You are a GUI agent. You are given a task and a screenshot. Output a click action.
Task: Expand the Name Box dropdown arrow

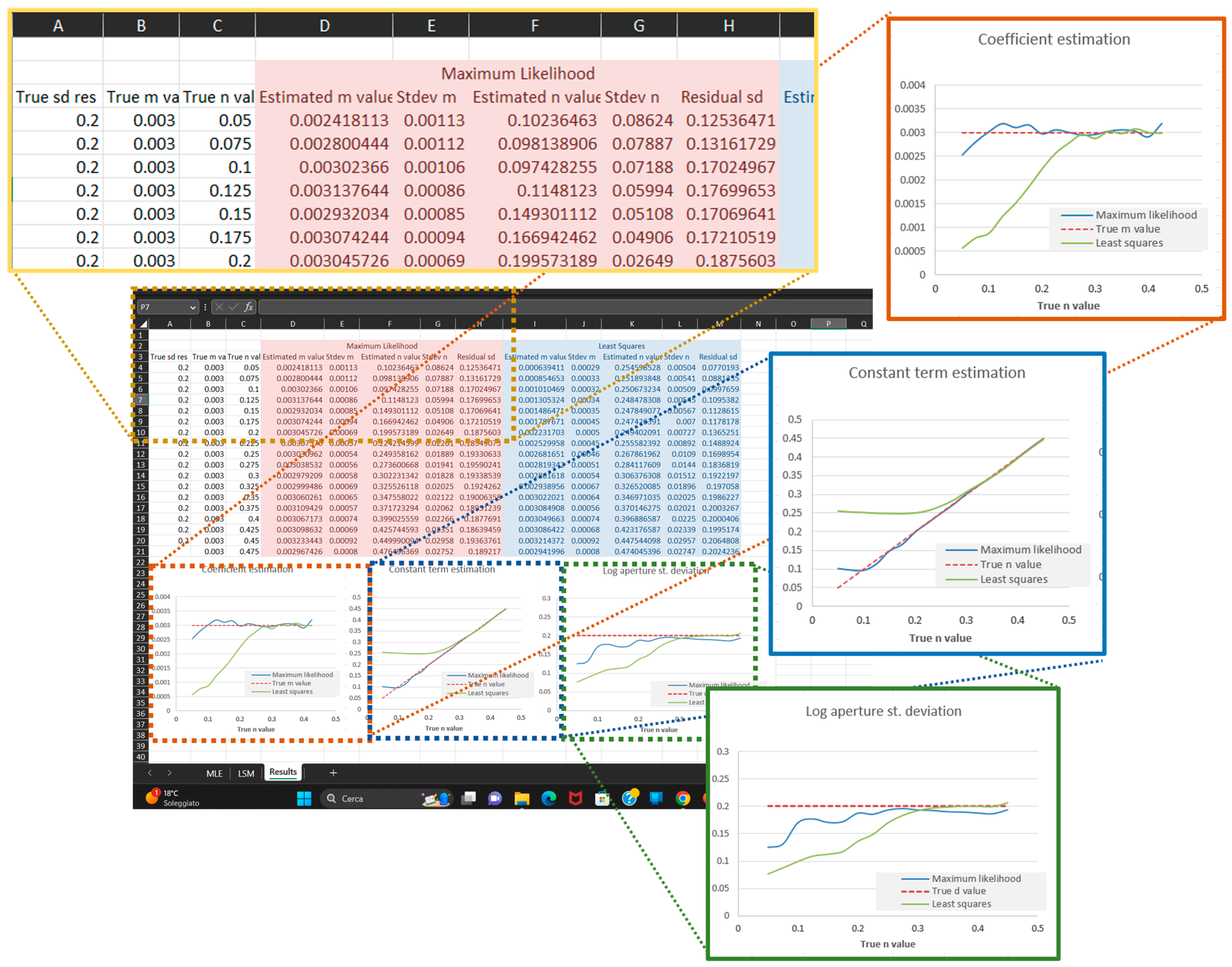(193, 308)
